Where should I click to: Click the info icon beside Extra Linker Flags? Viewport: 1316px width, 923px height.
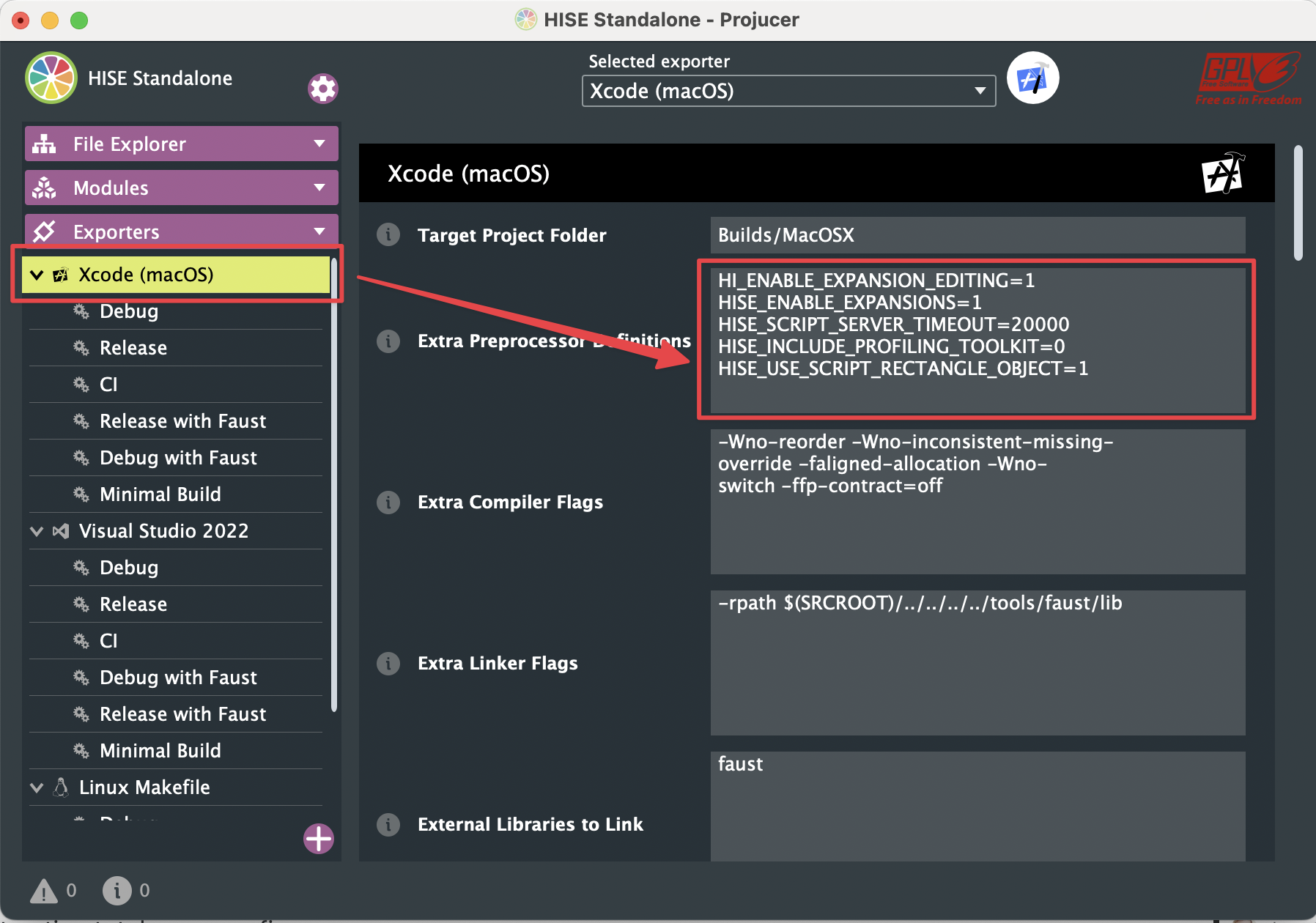pyautogui.click(x=388, y=664)
